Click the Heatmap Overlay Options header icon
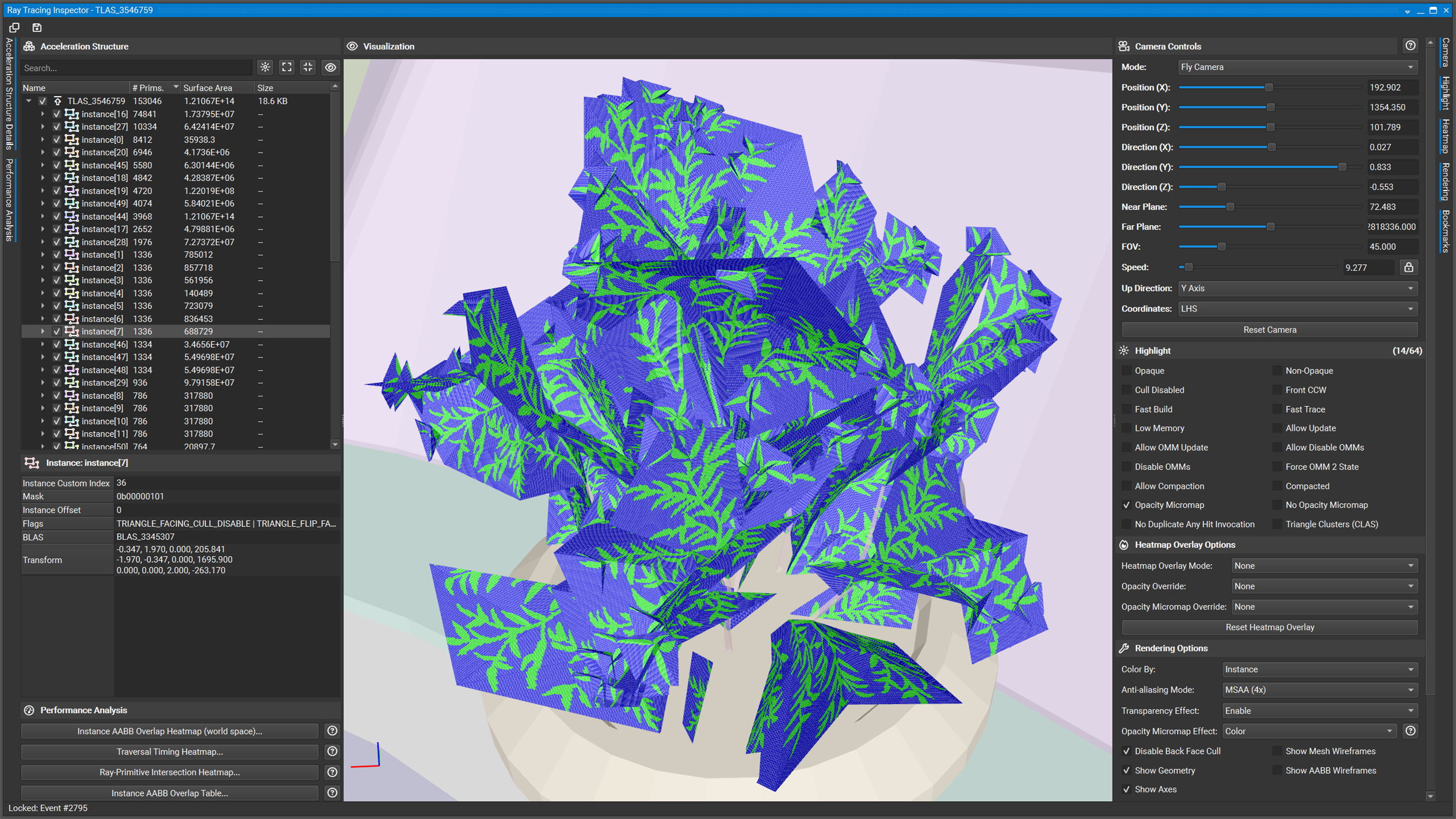 [1124, 544]
